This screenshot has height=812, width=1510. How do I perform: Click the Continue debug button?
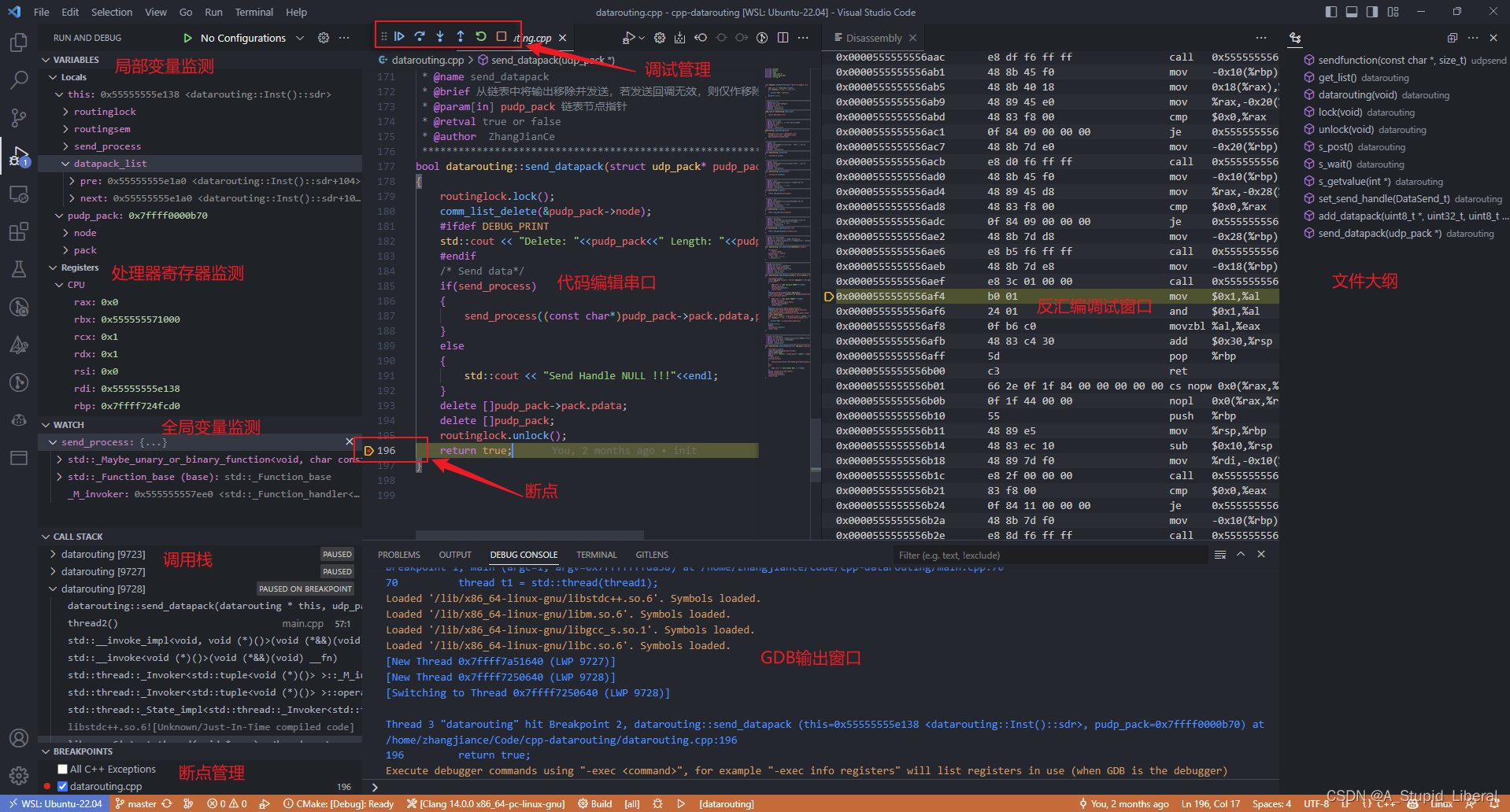399,36
